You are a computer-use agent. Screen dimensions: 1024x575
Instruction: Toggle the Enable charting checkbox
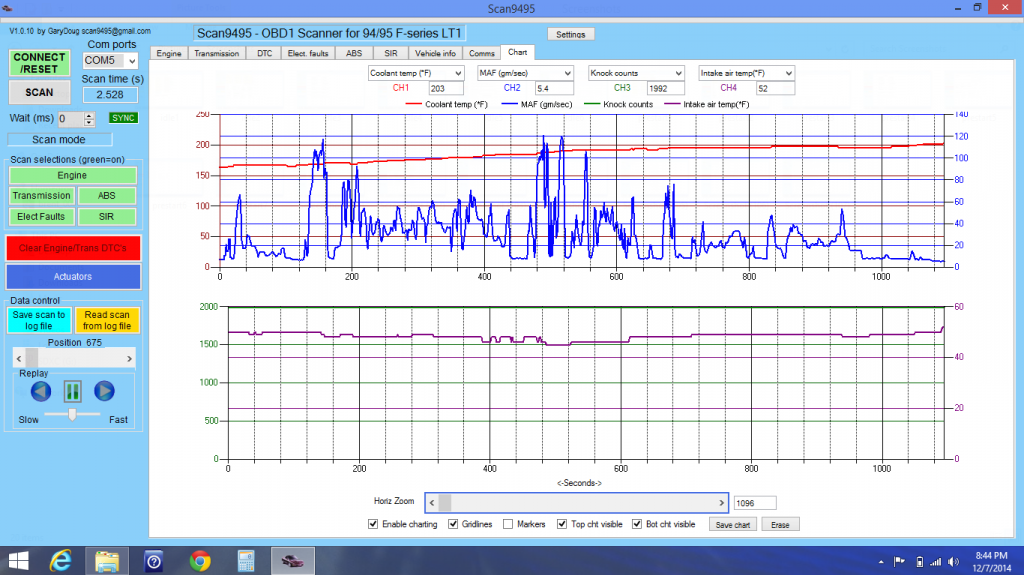point(373,524)
